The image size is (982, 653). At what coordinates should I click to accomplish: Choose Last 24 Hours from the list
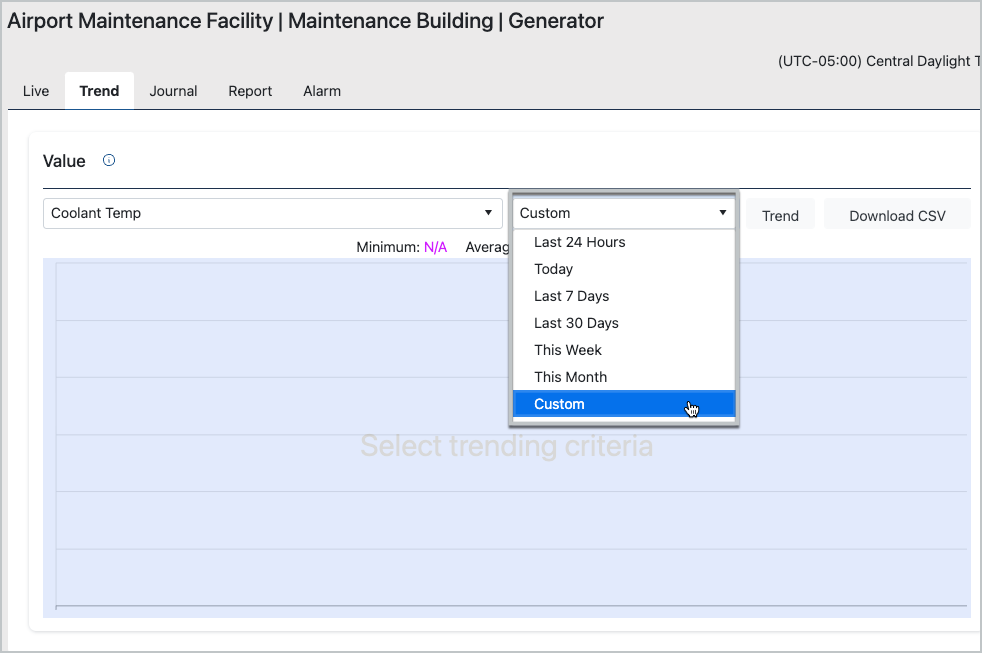(x=579, y=242)
